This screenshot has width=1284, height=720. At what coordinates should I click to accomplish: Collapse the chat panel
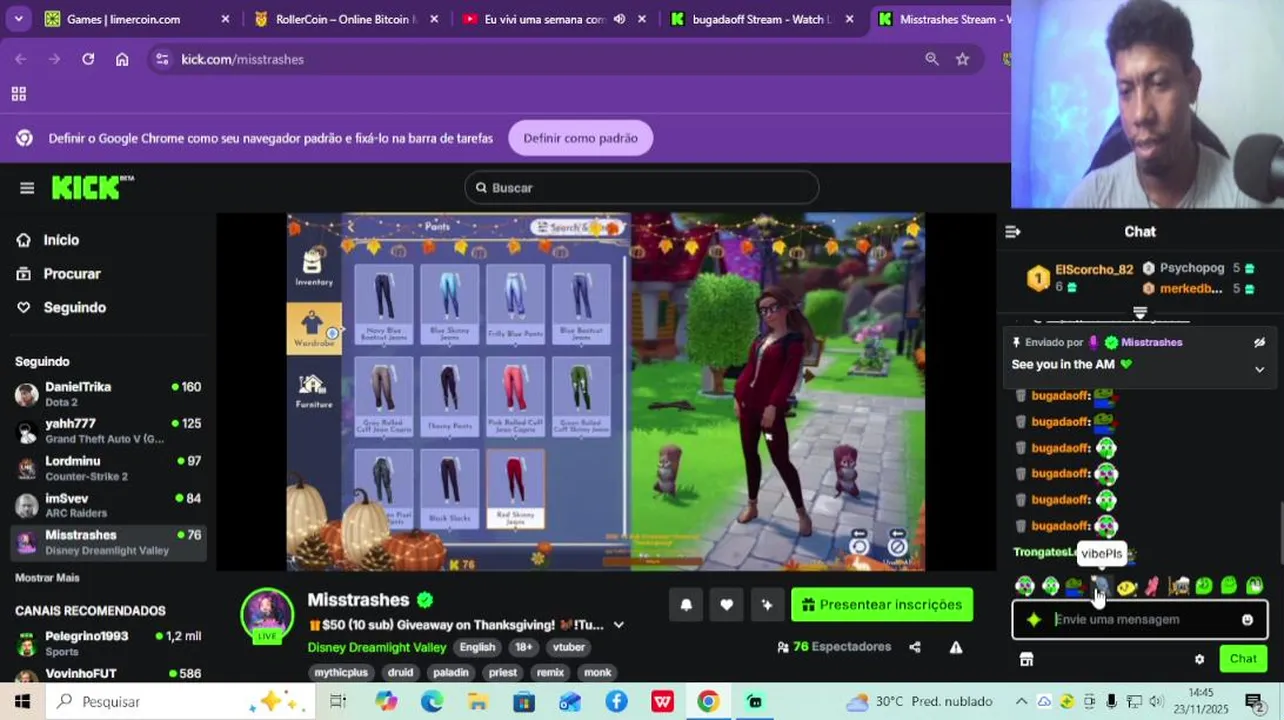1013,232
